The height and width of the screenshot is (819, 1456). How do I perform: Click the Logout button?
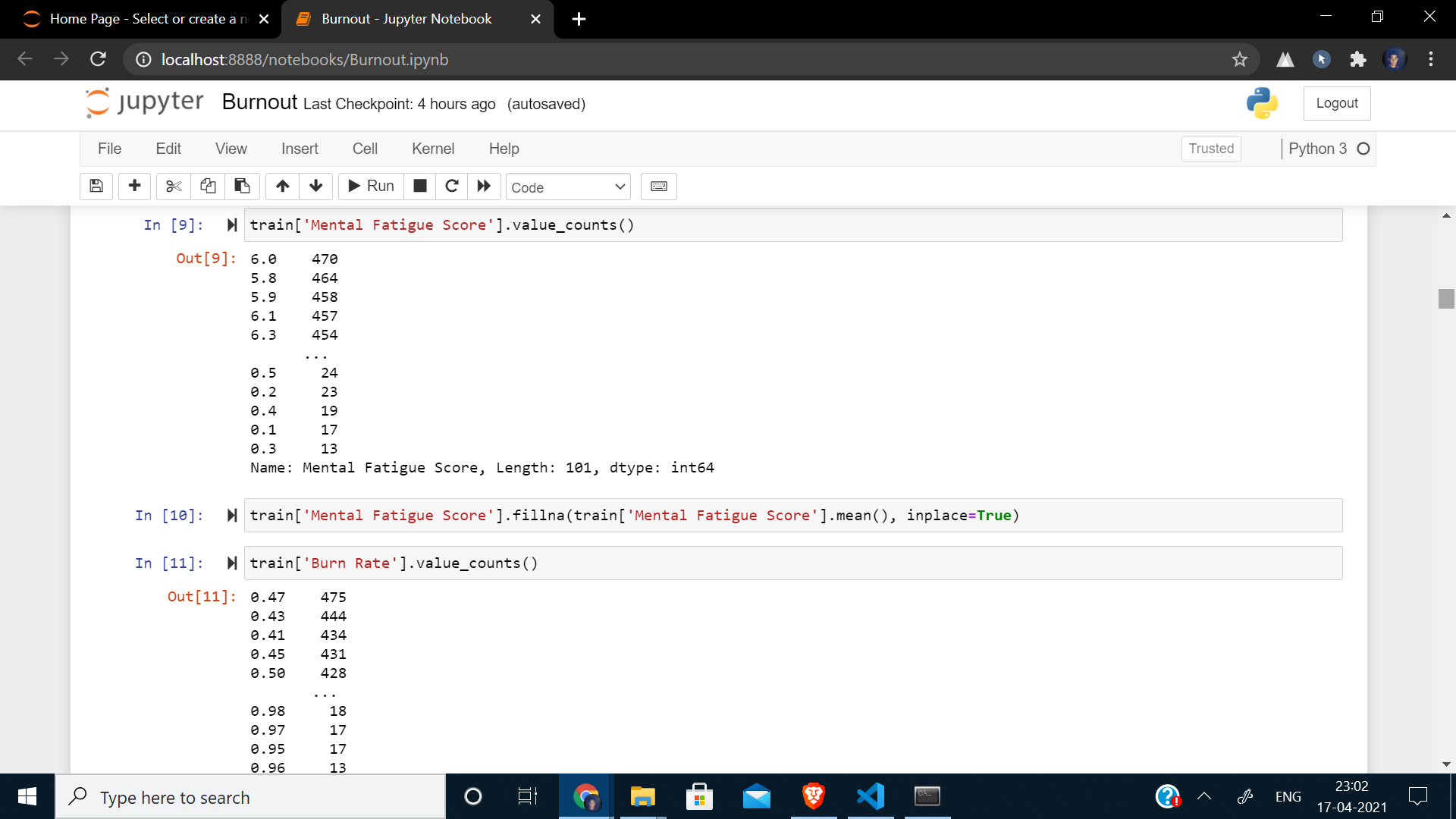point(1336,103)
